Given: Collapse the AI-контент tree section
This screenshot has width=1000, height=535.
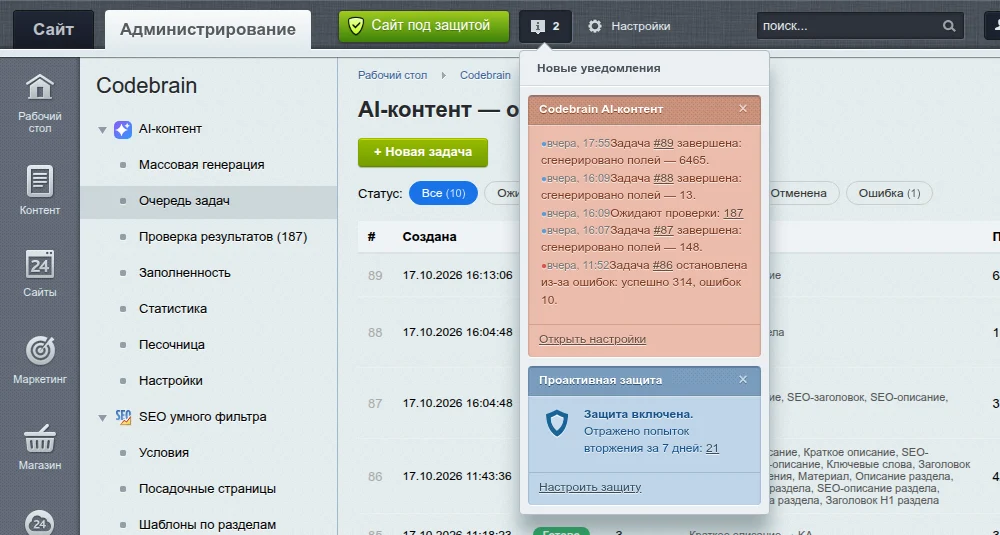Looking at the screenshot, I should click(x=102, y=130).
